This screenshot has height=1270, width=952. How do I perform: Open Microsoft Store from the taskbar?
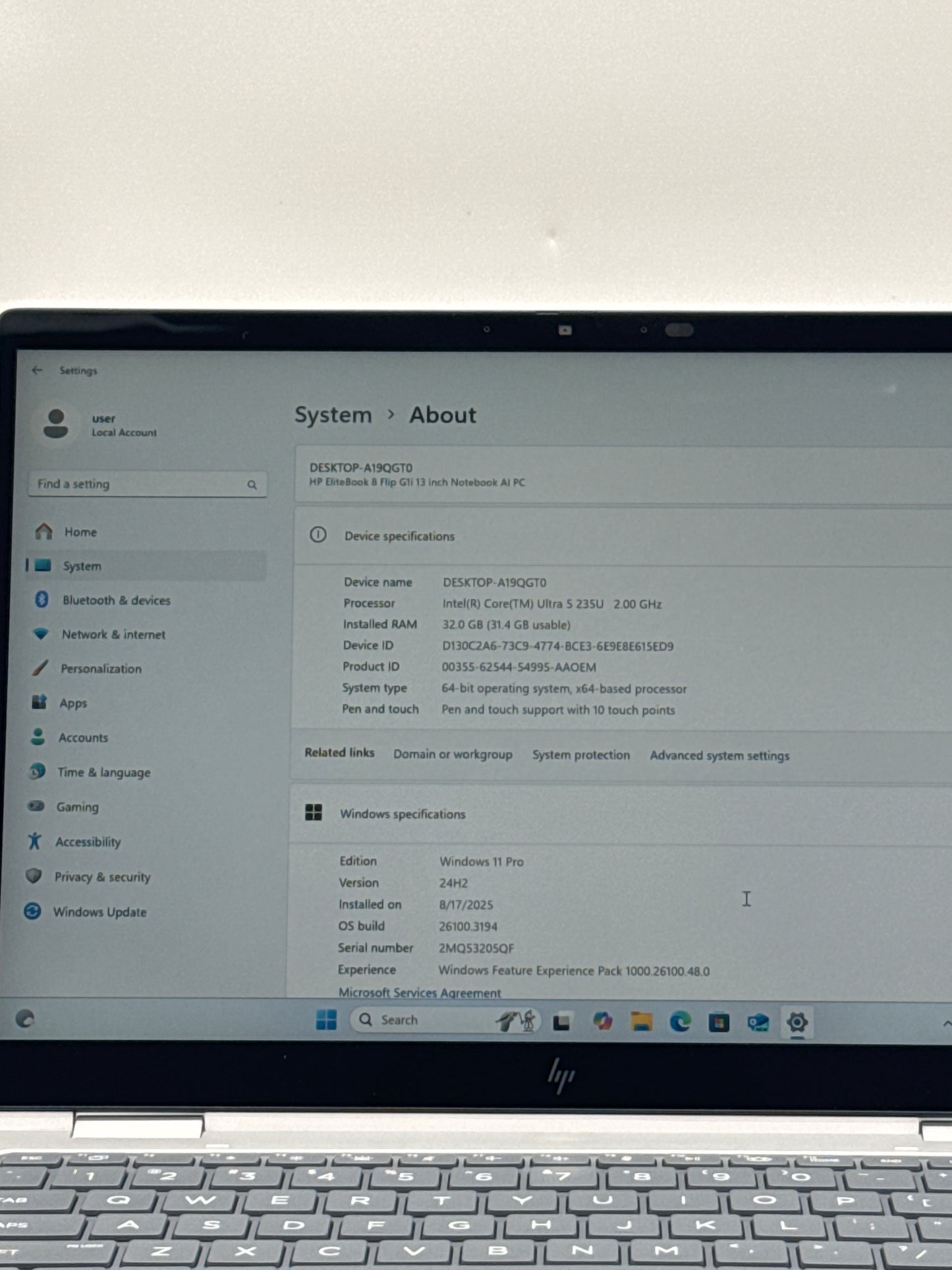719,1022
